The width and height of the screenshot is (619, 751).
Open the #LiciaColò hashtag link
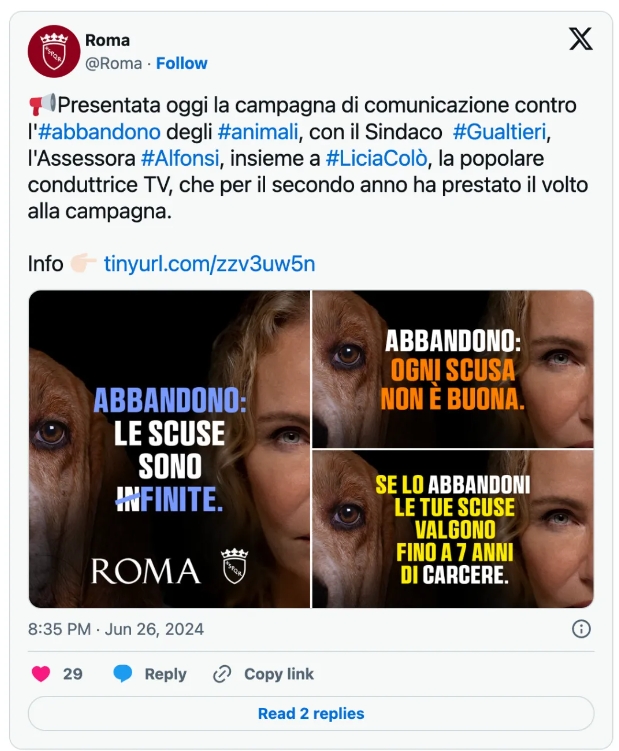377,158
